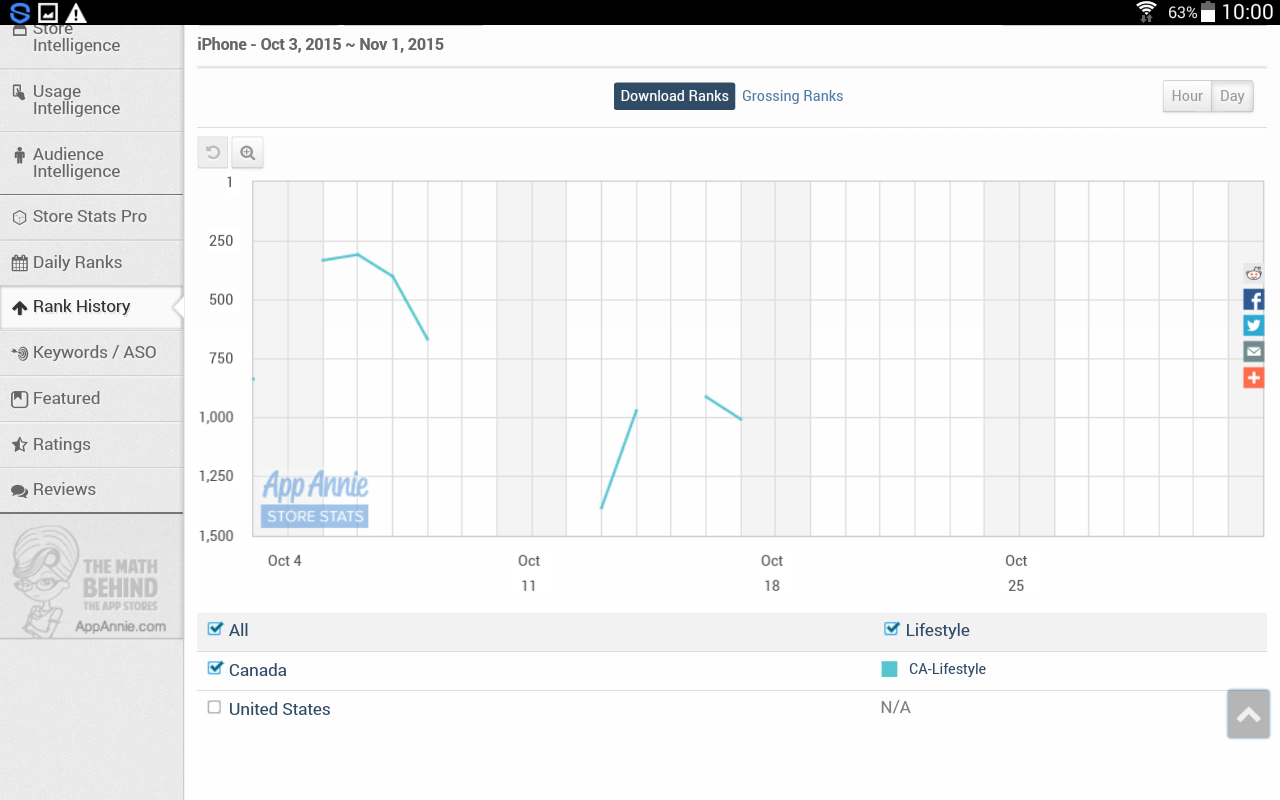Click the Oct 4 axis label
The width and height of the screenshot is (1280, 800).
285,561
